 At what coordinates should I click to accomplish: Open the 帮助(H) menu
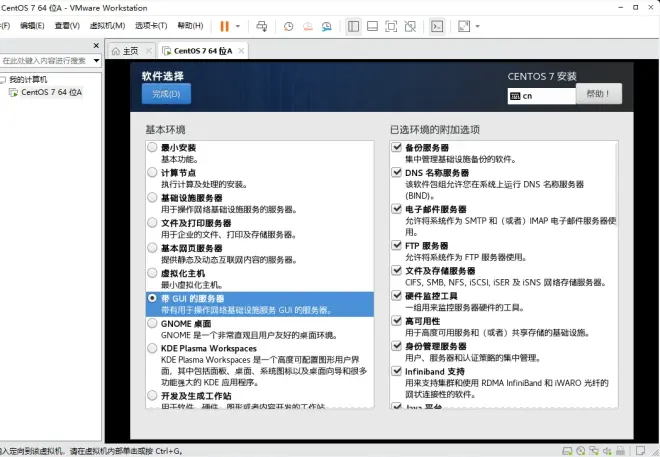[190, 26]
